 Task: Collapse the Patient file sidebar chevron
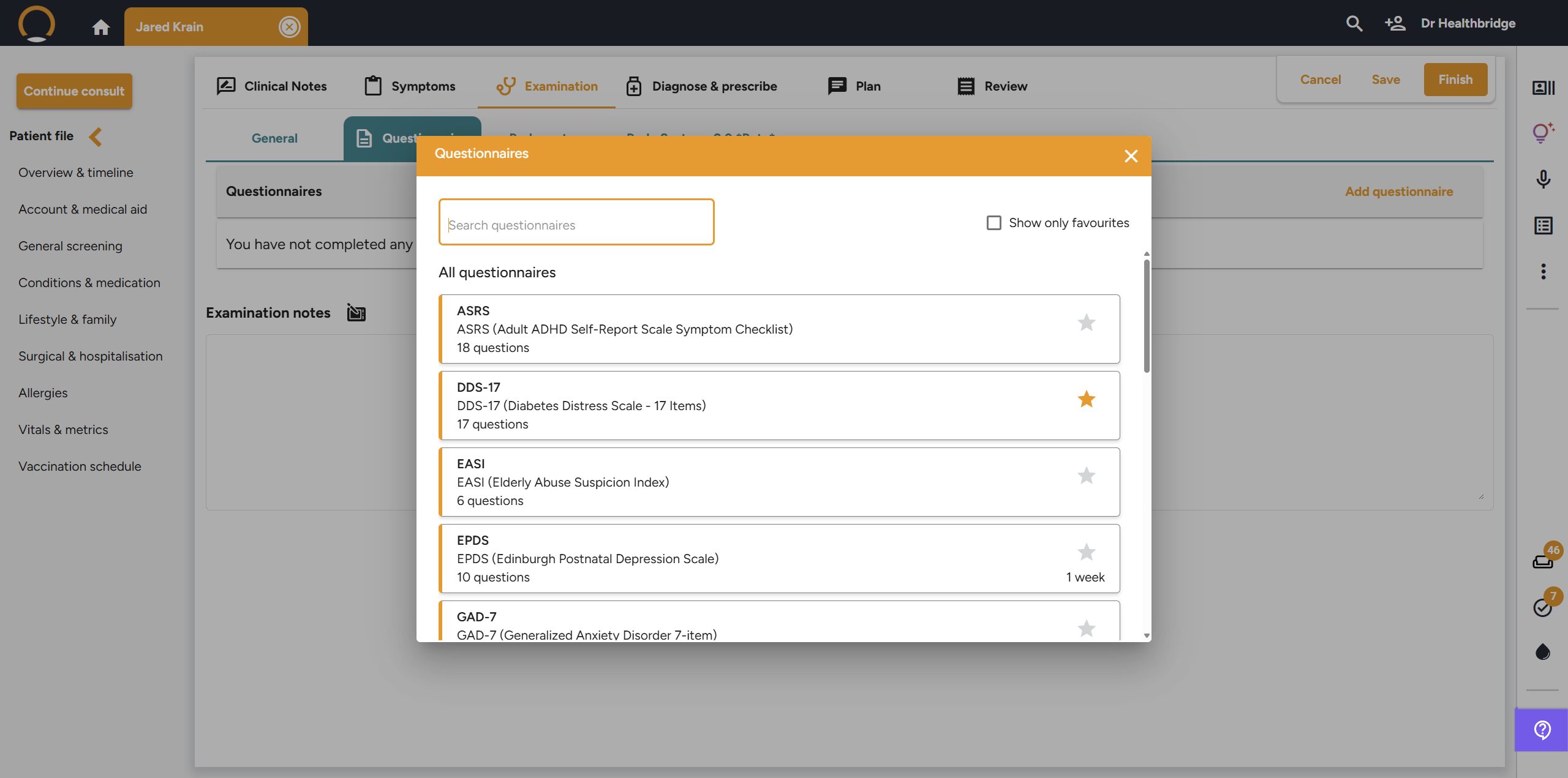click(95, 137)
